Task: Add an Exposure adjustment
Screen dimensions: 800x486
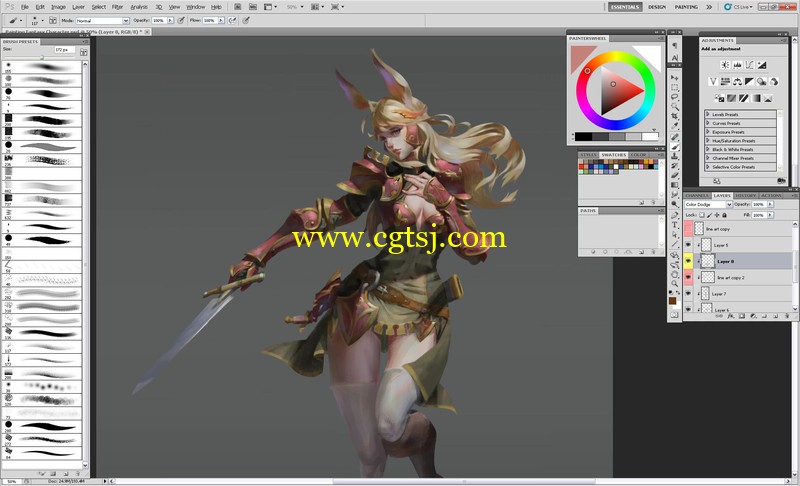Action: (762, 65)
